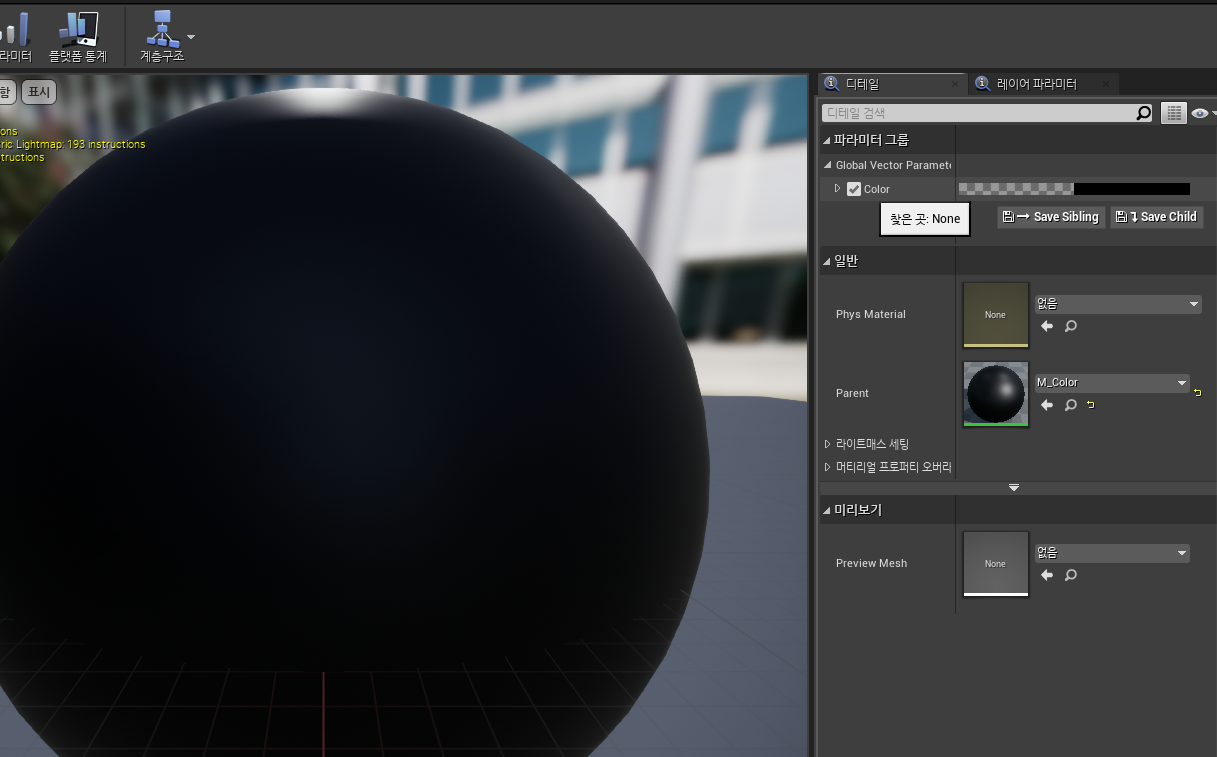Open the 계층구조 dropdown arrow

point(191,37)
